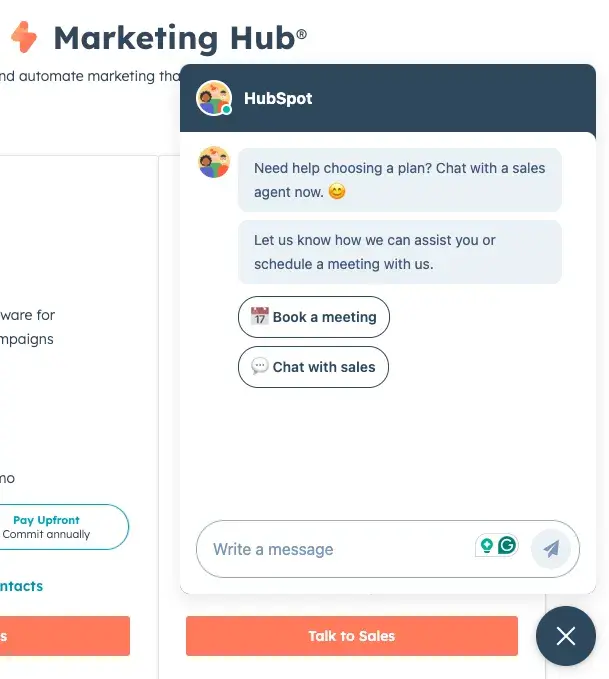Click the green online status dot
This screenshot has width=609, height=679.
[x=227, y=110]
